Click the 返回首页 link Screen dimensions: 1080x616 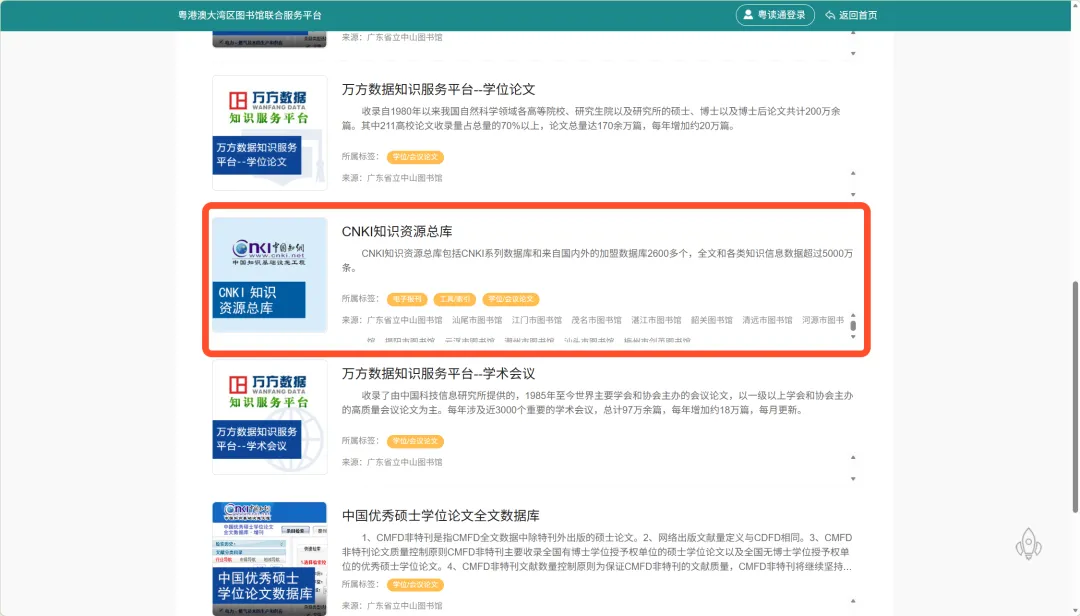851,15
